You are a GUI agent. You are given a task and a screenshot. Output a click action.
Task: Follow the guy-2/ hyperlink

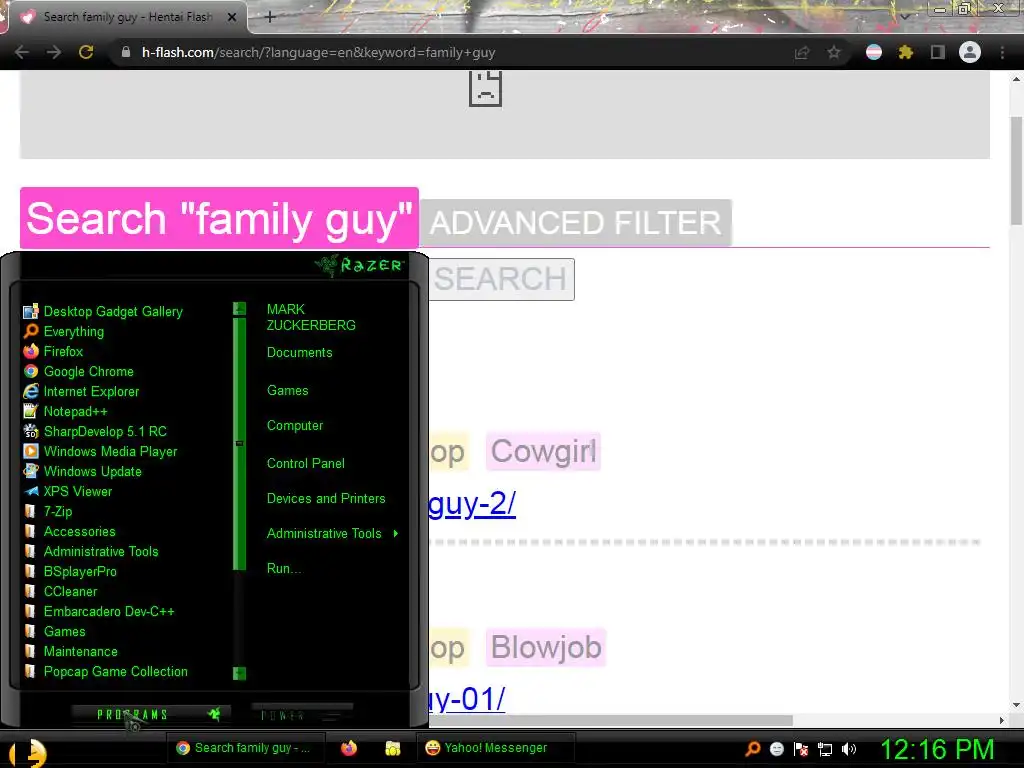(472, 504)
